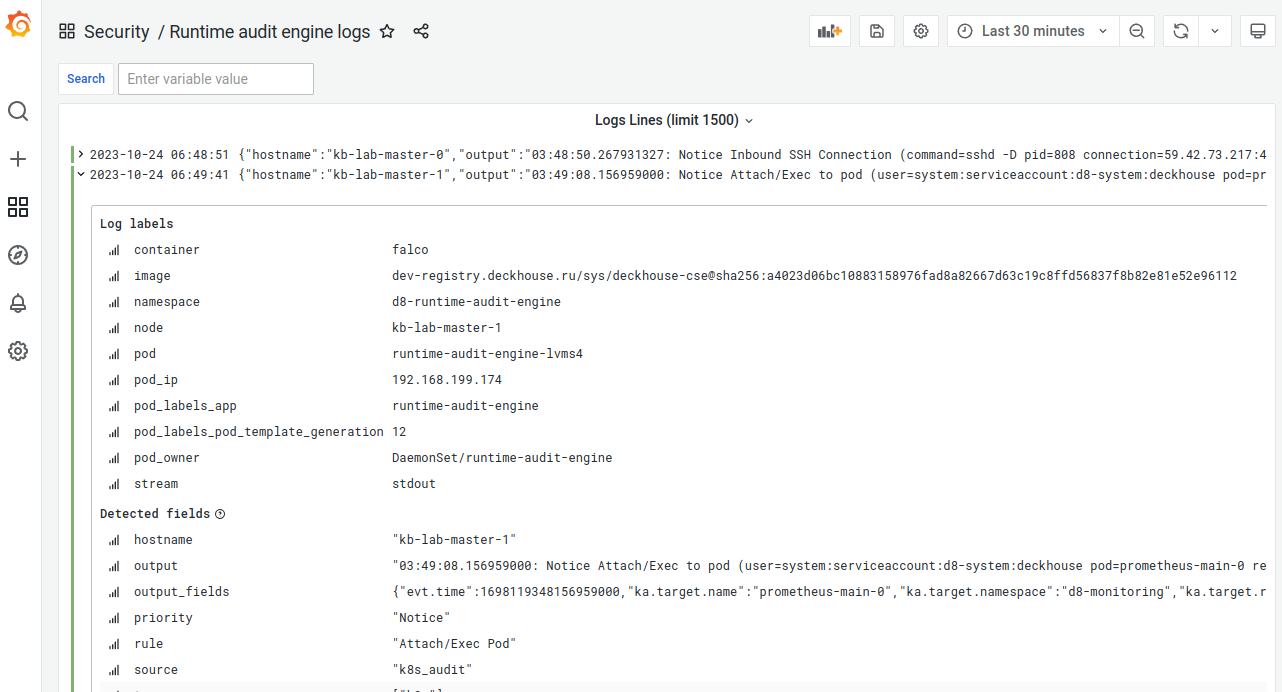The image size is (1282, 692).
Task: Open the search icon in sidebar
Action: pos(18,111)
